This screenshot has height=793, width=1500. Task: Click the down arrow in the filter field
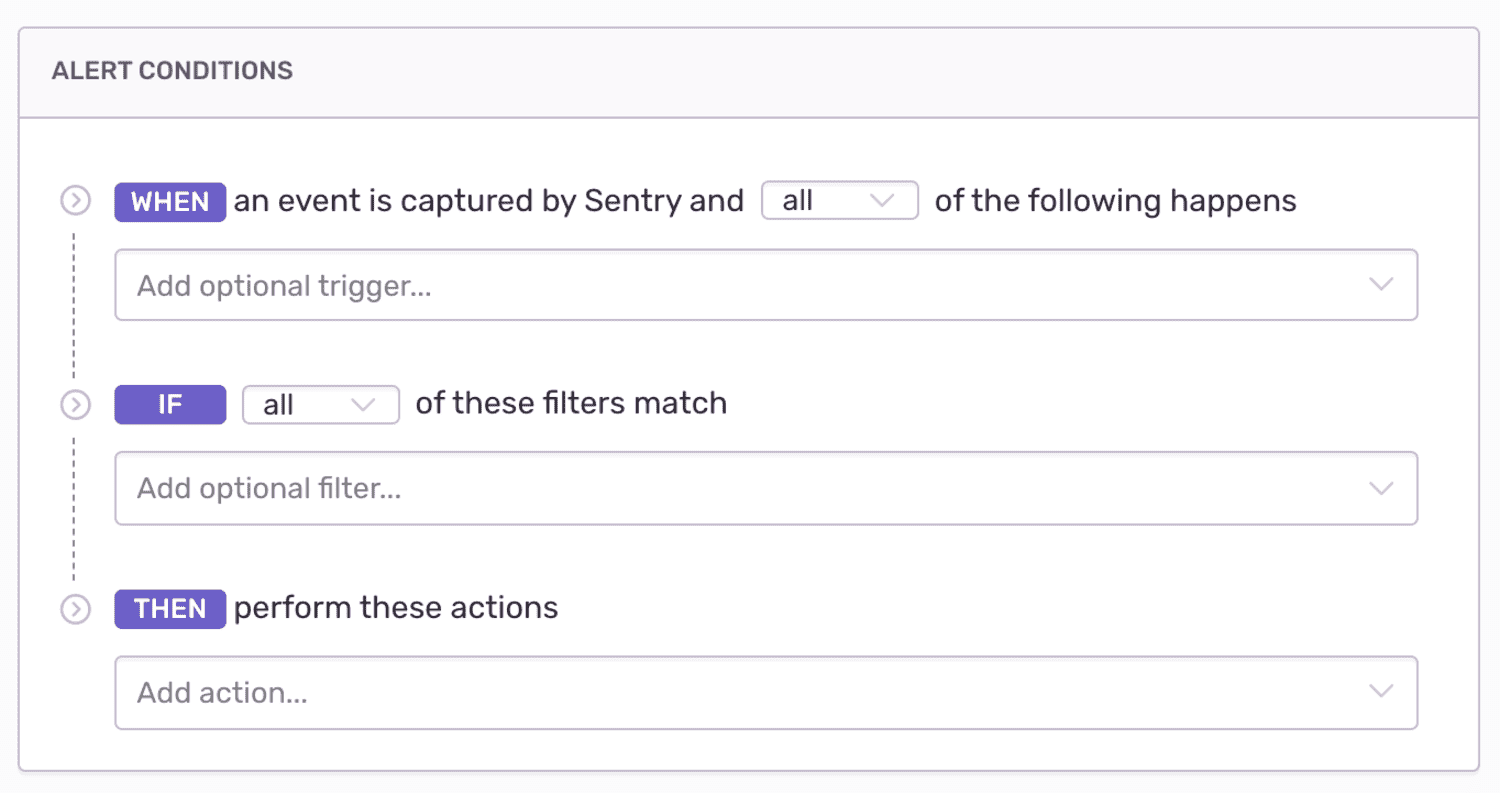click(x=1381, y=488)
